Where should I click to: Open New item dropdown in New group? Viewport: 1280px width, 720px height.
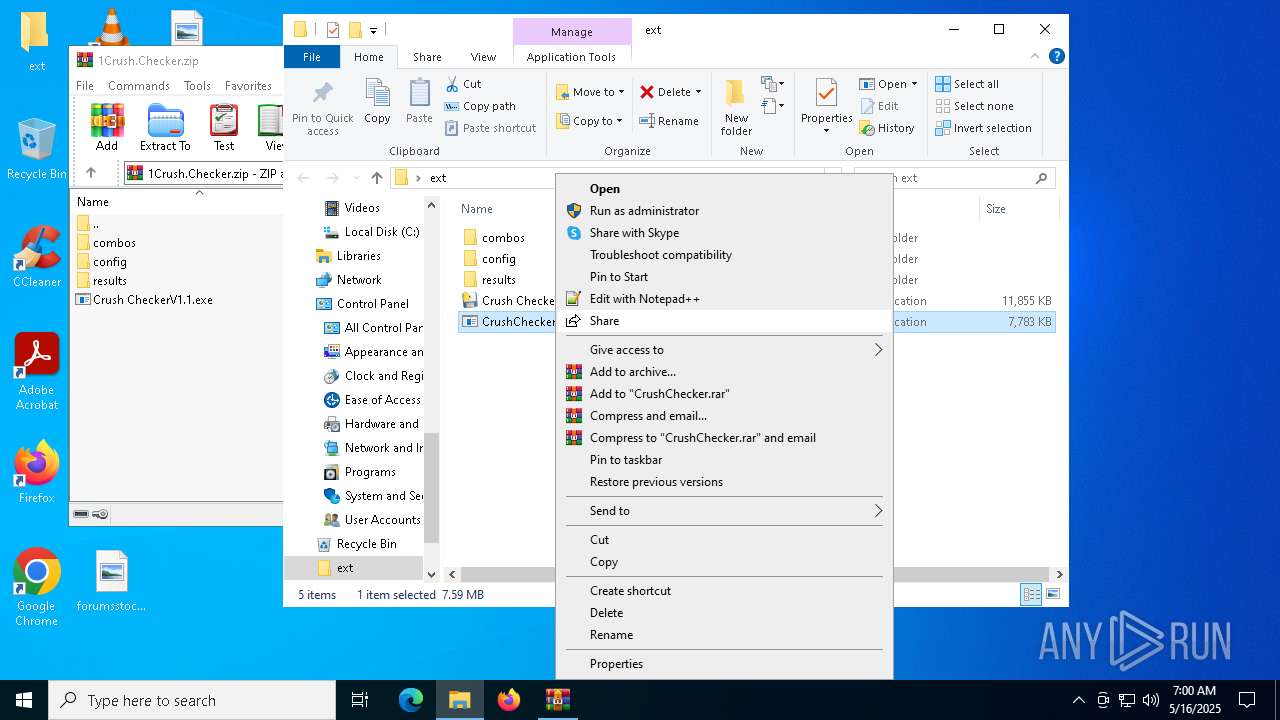771,84
